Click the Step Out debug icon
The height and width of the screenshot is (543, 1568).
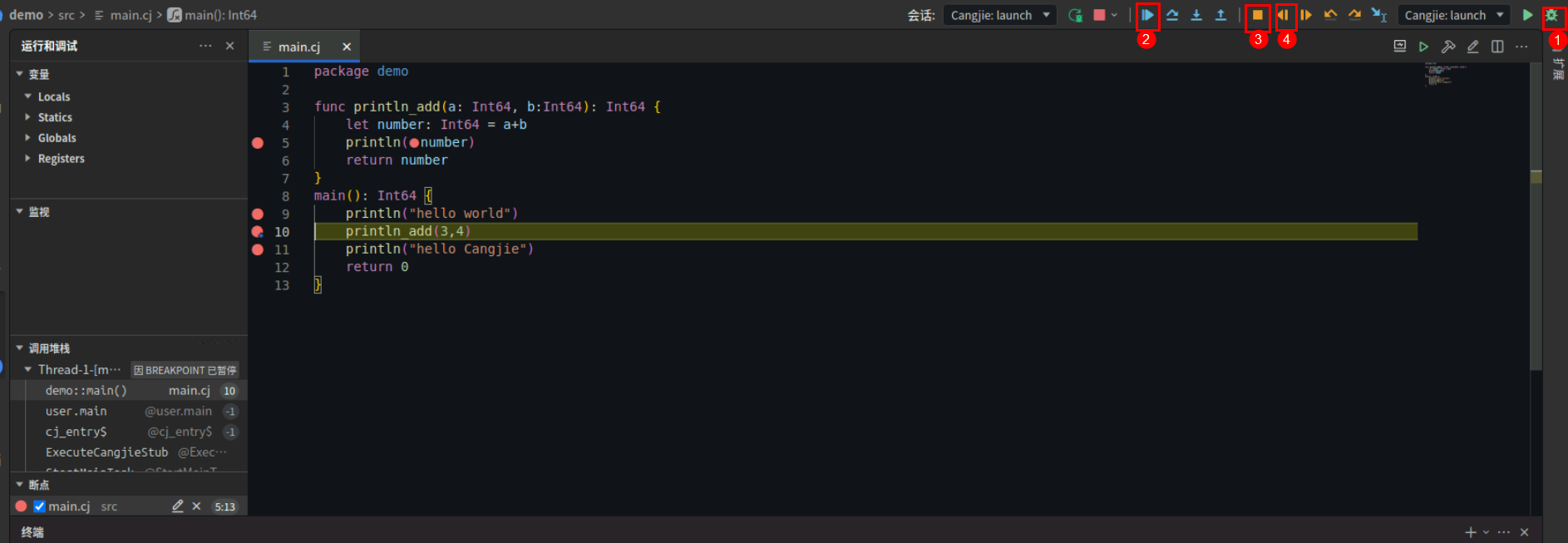coord(1220,15)
